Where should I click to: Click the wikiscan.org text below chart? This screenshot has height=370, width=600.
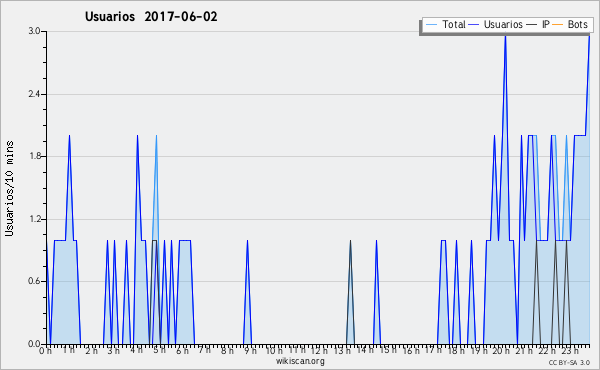[x=300, y=361]
